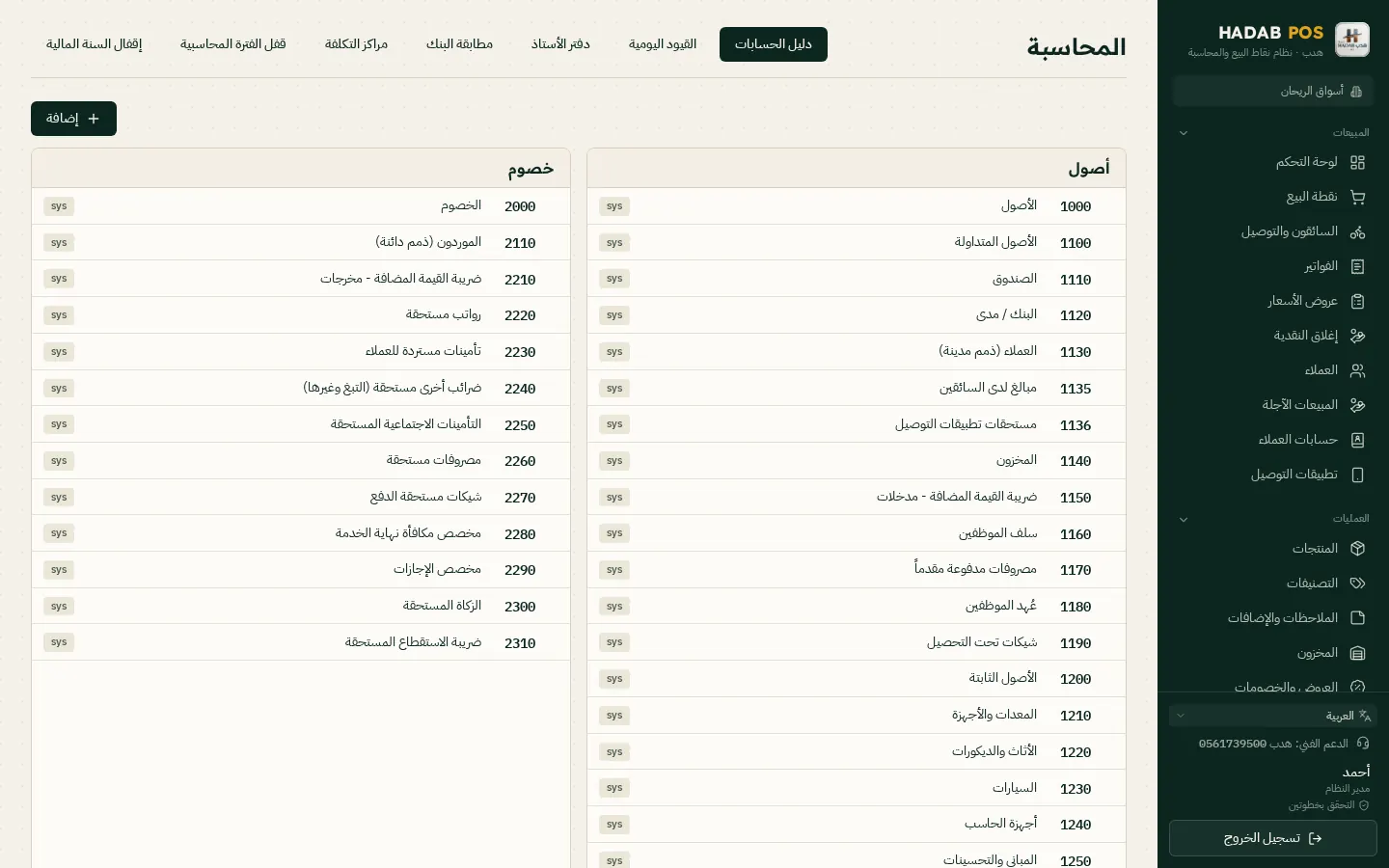This screenshot has width=1389, height=868.
Task: Select account 1140 المخزون row
Action: (857, 461)
